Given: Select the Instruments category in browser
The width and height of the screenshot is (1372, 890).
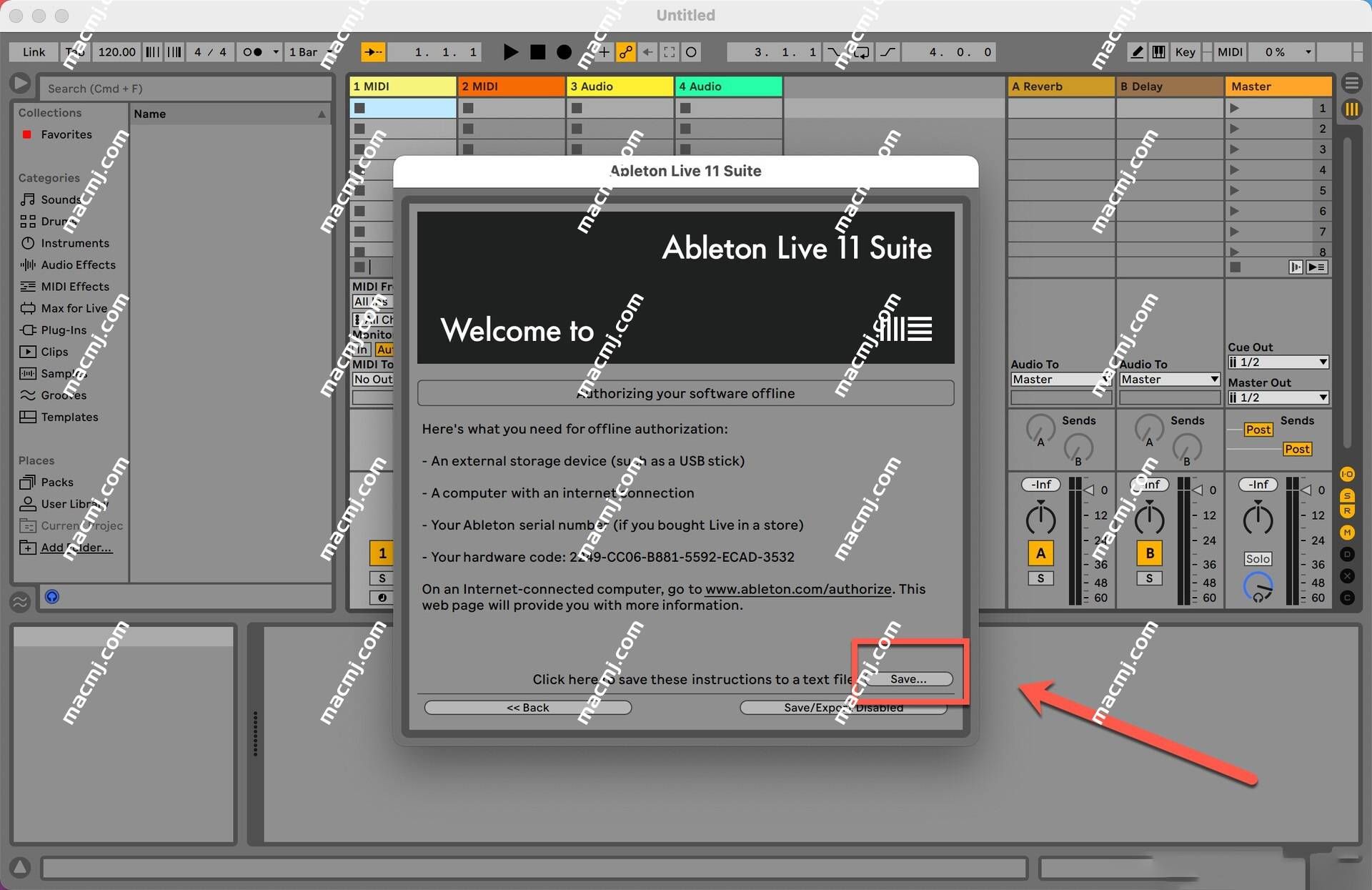Looking at the screenshot, I should (74, 242).
